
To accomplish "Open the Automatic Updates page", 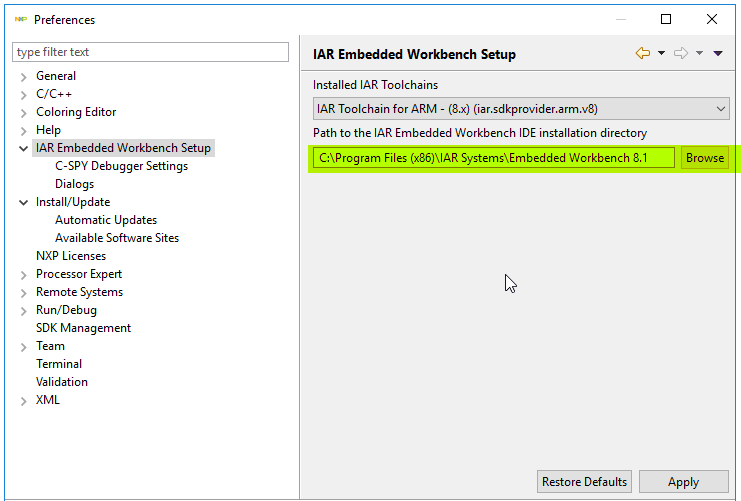I will click(x=106, y=220).
